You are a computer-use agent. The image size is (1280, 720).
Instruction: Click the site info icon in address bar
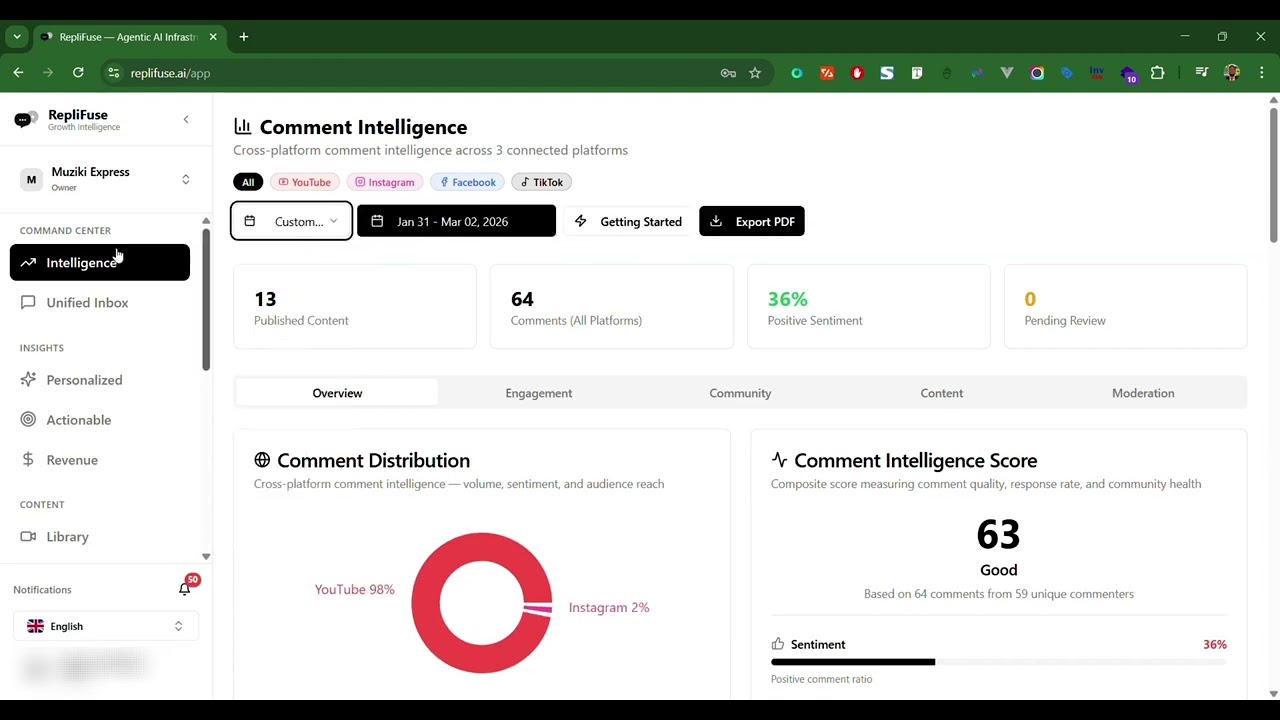coord(114,73)
